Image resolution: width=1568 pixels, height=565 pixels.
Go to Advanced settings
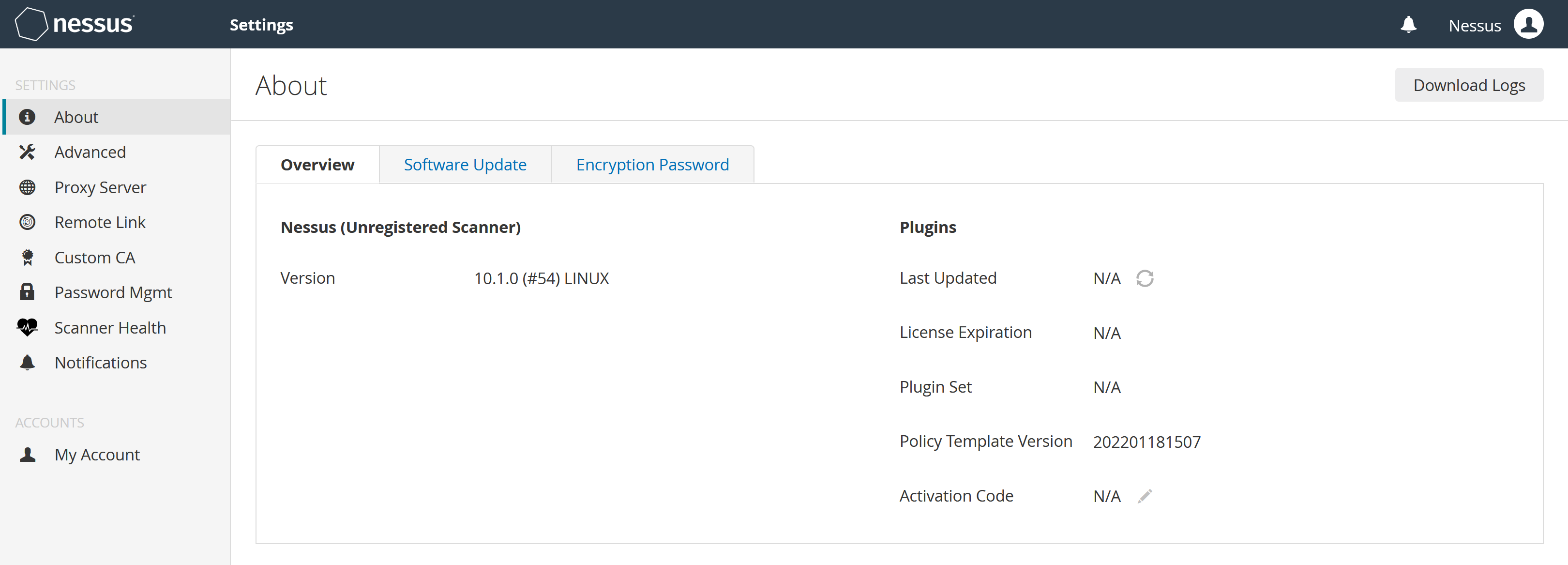(x=116, y=152)
